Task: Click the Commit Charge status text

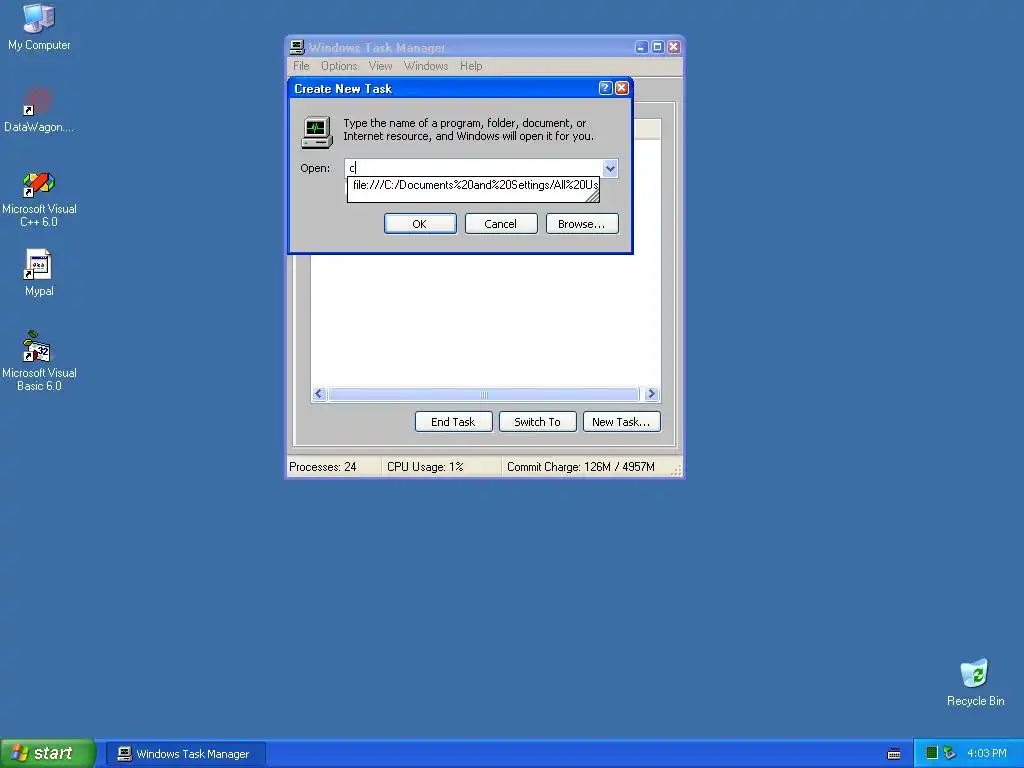Action: (x=581, y=467)
